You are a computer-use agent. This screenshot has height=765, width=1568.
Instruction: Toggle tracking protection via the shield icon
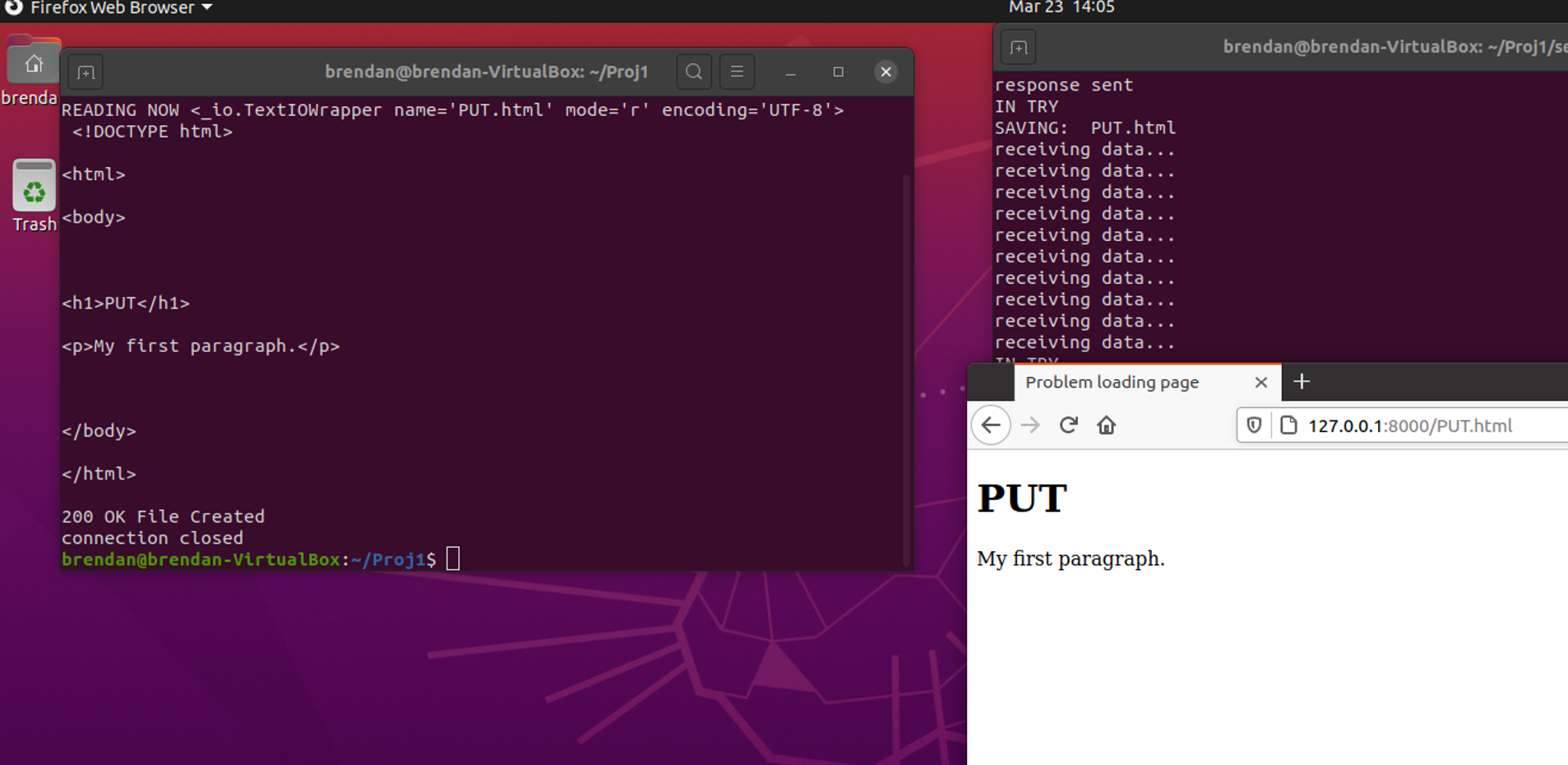click(x=1253, y=425)
